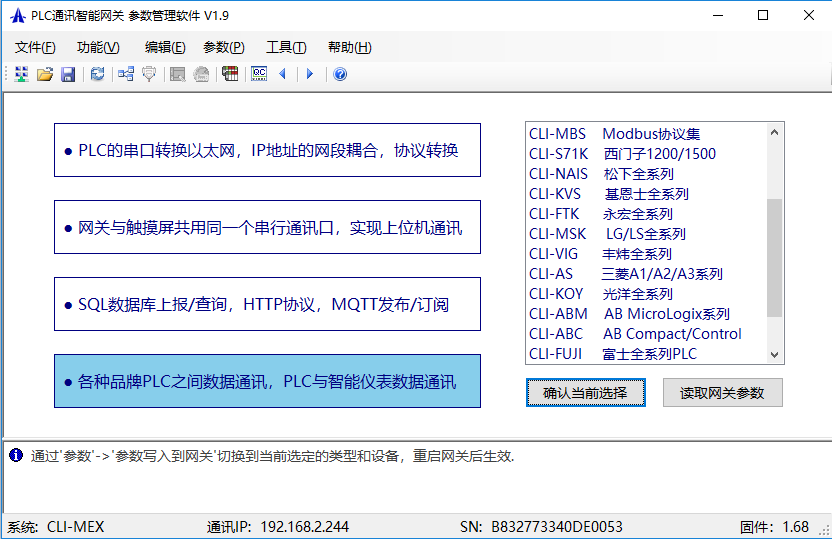Click the blue info icon in message panel
This screenshot has height=539, width=832.
[x=16, y=455]
